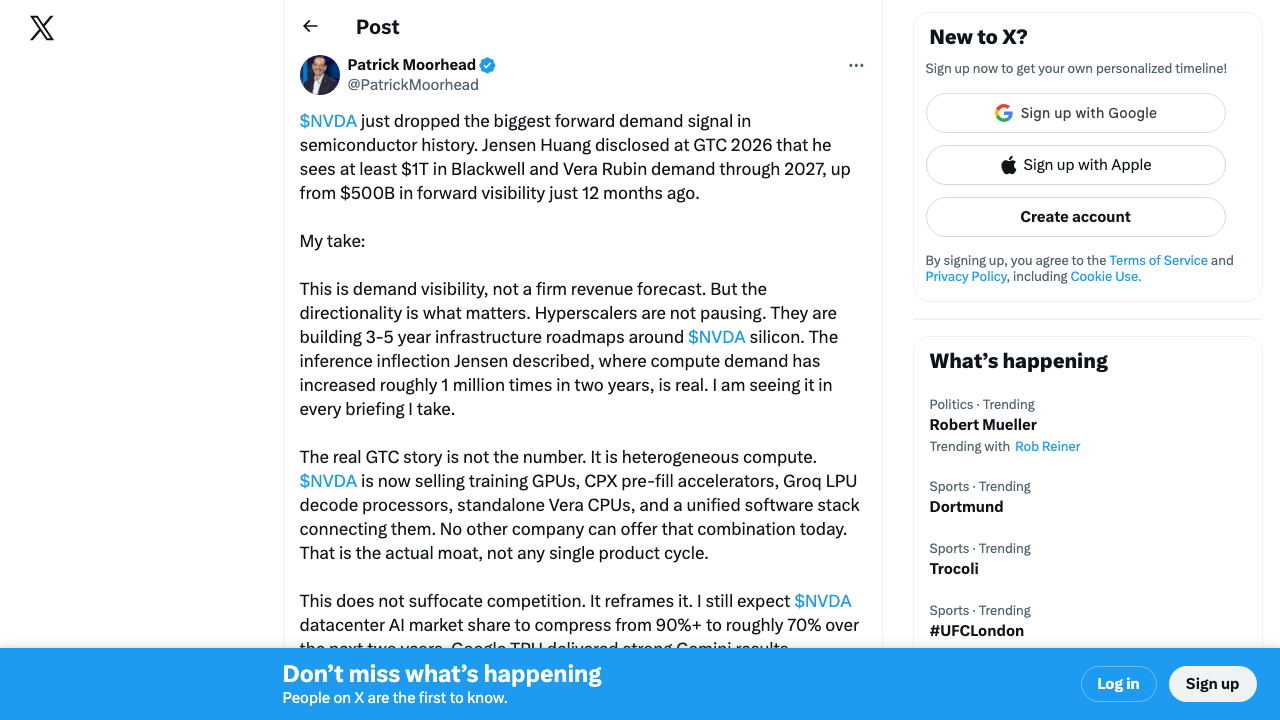
Task: Click the blue verified badge icon
Action: (x=488, y=65)
